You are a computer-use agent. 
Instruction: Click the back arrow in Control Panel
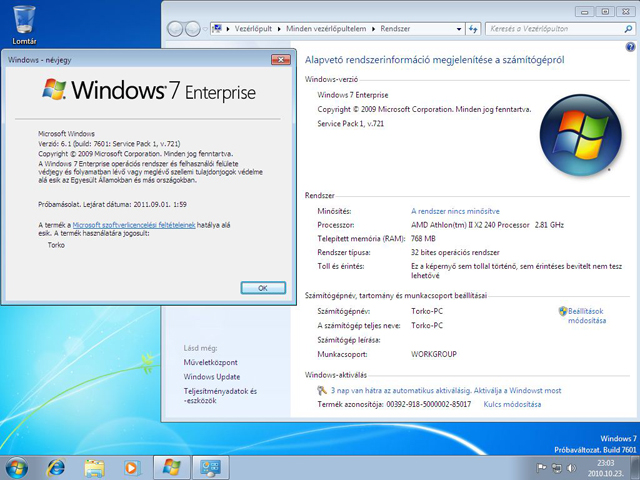175,29
